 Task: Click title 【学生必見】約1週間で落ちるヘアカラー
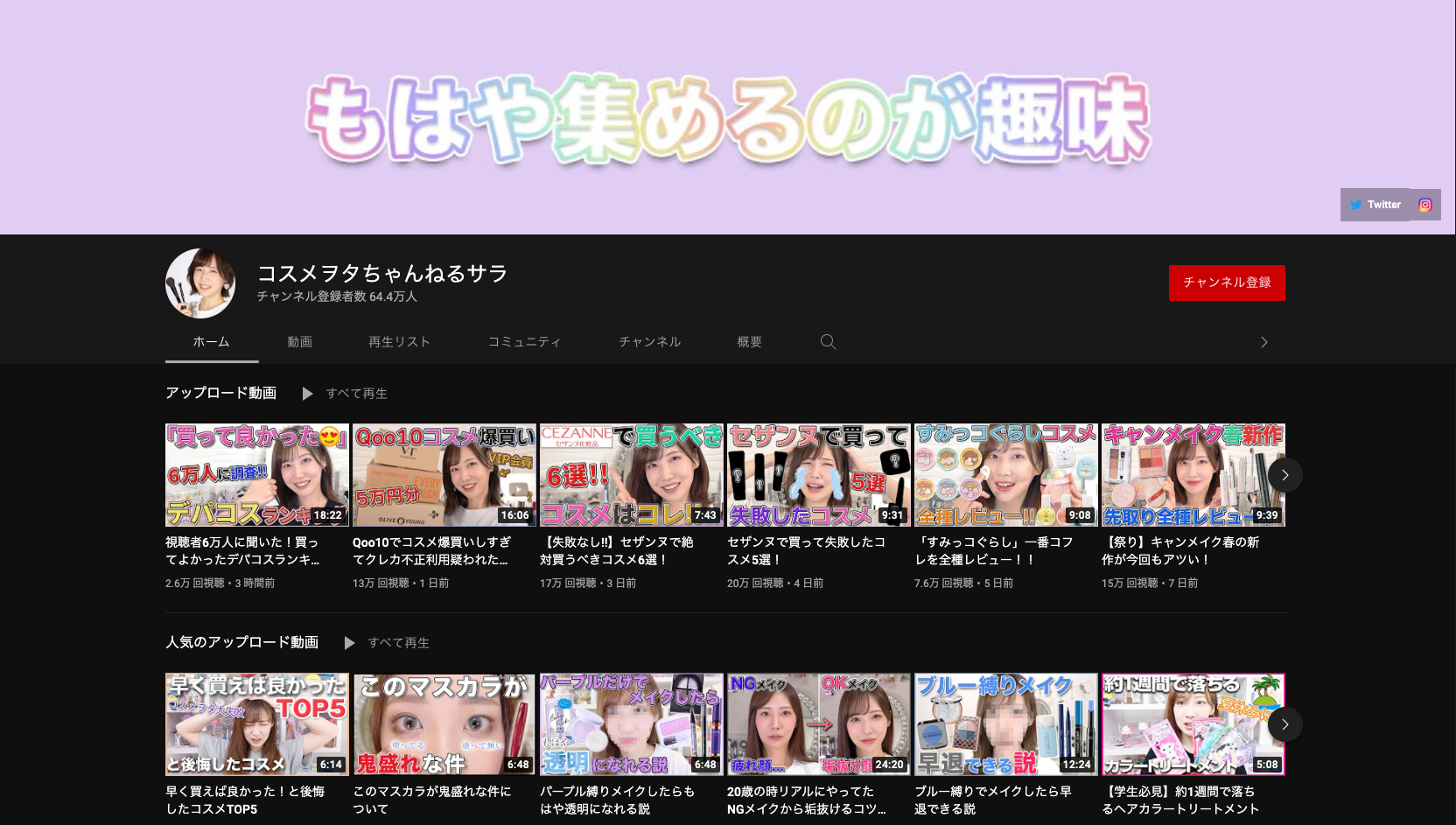coord(1180,800)
